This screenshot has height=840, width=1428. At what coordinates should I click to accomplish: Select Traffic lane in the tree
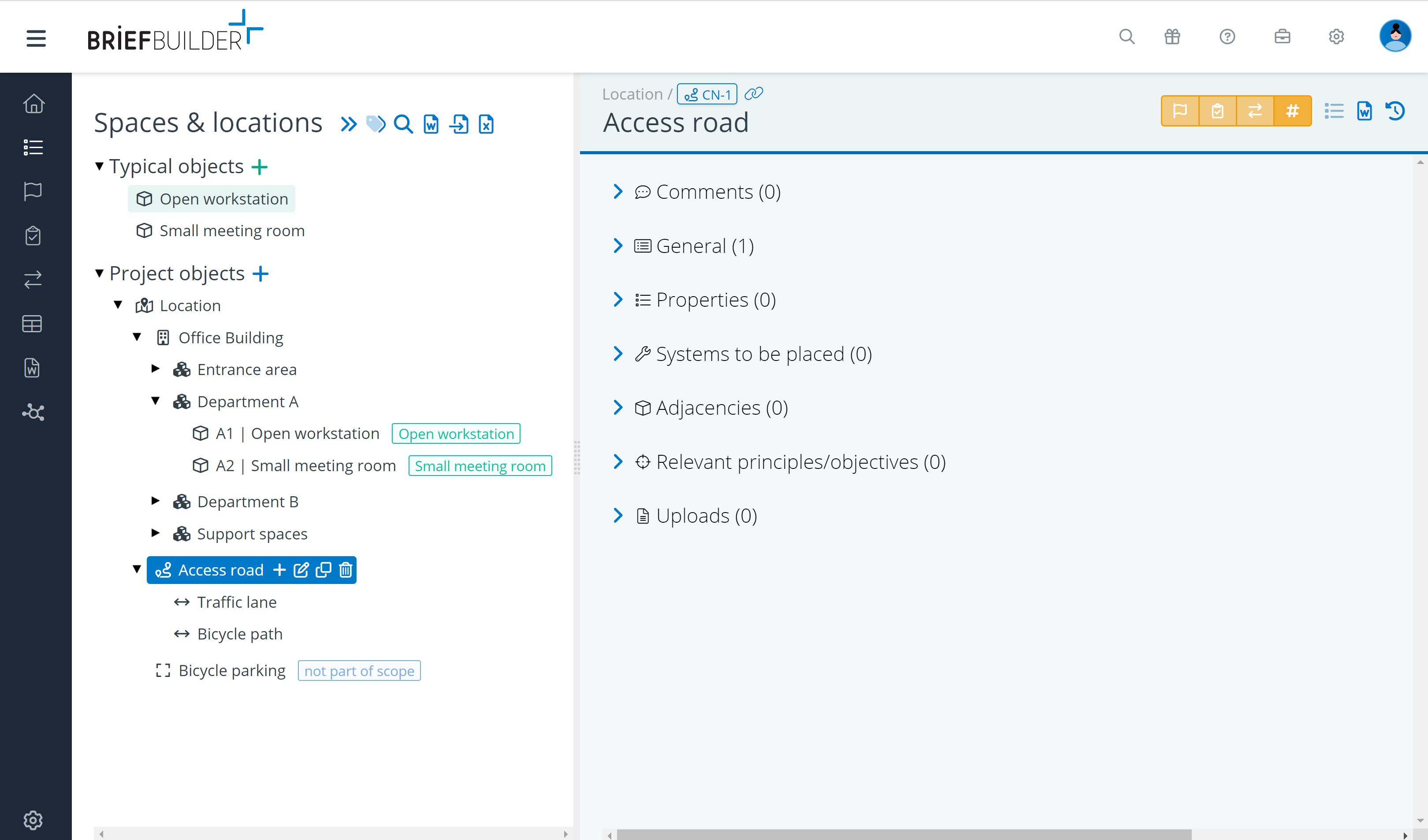237,602
